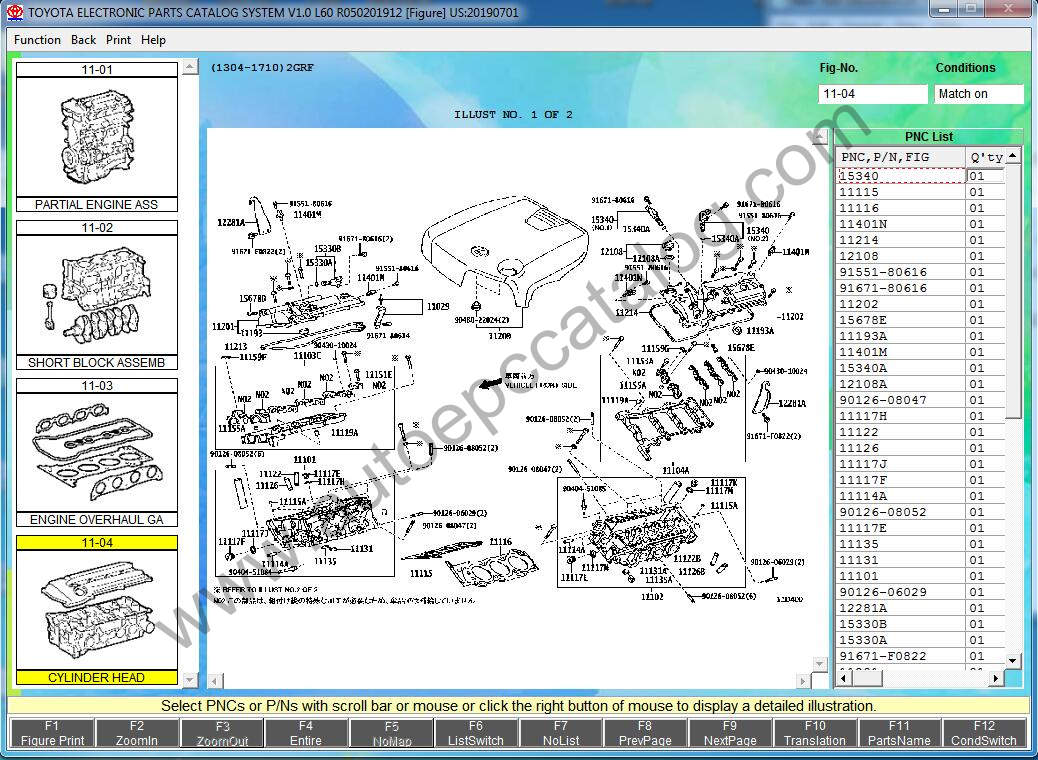Select part 91551-80616 in list
Viewport: 1038px width, 760px height.
click(920, 272)
